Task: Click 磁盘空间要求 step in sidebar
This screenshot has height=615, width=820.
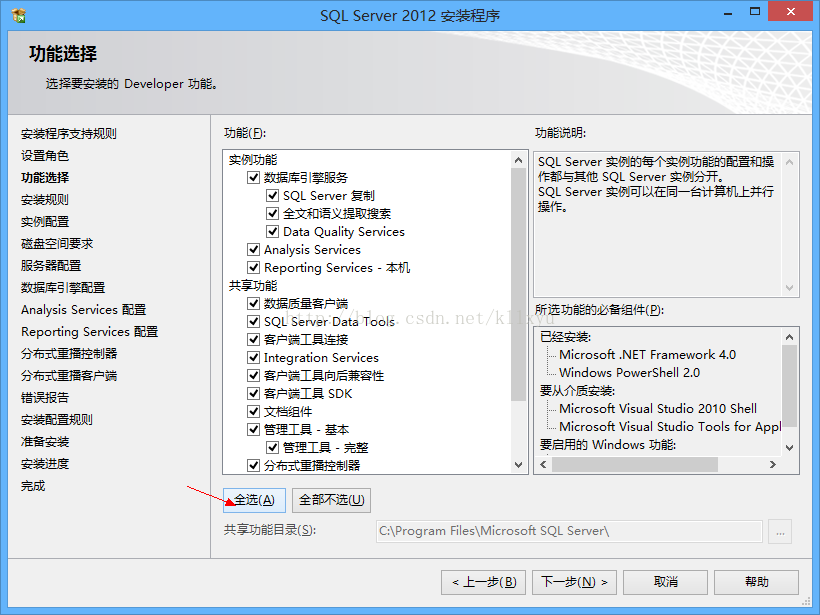Action: tap(57, 244)
